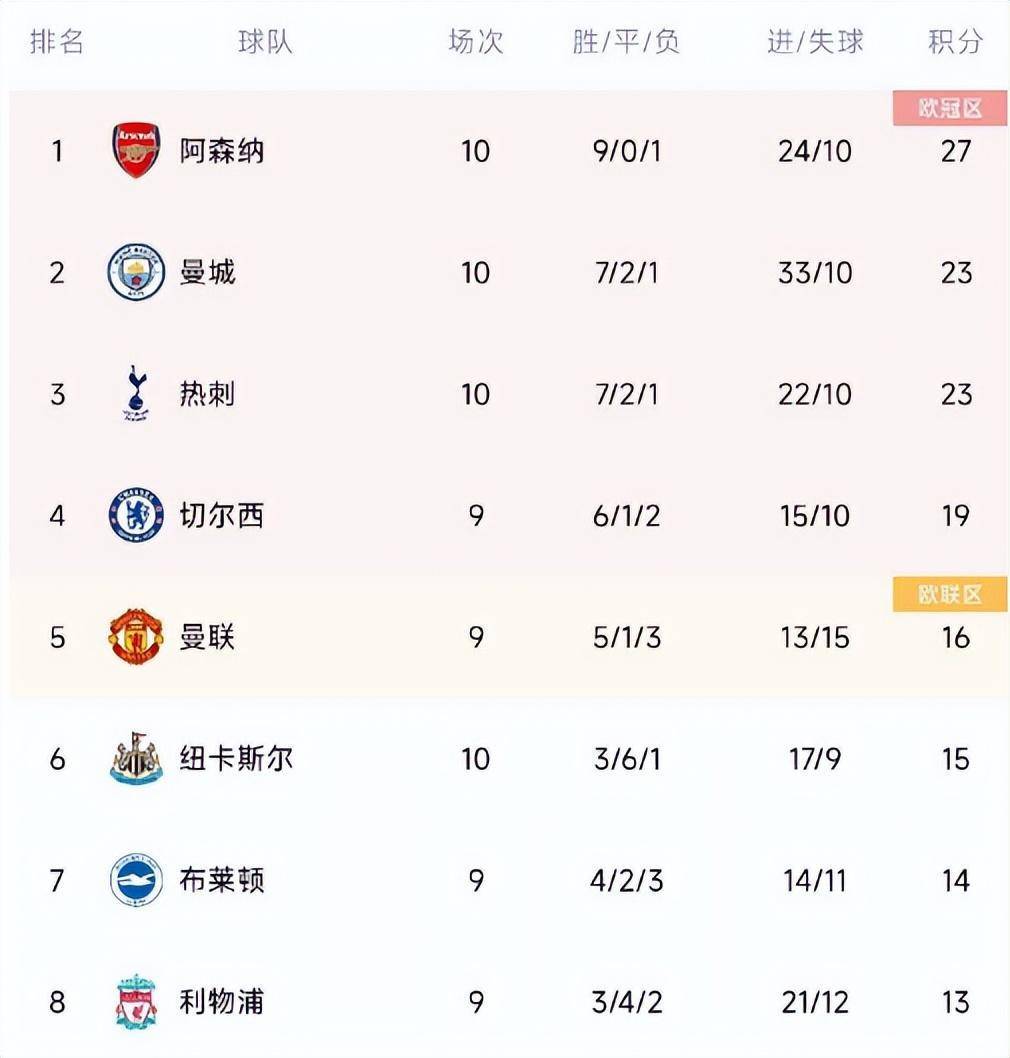Click the 欧冠区 red badge

[949, 108]
